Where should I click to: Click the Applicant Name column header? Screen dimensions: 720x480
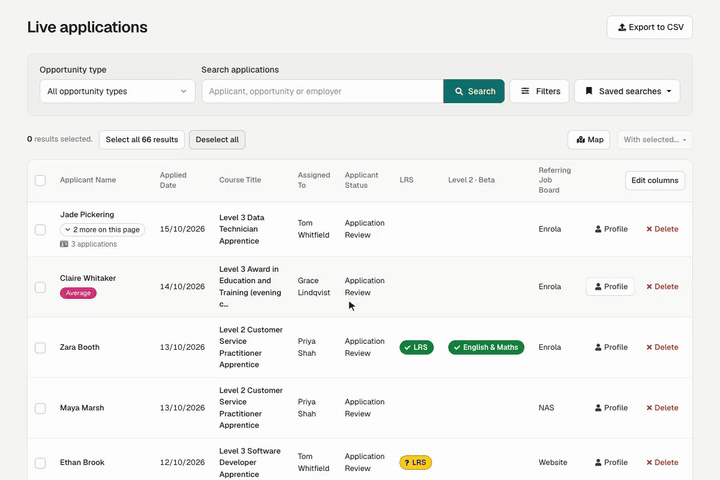click(x=88, y=180)
